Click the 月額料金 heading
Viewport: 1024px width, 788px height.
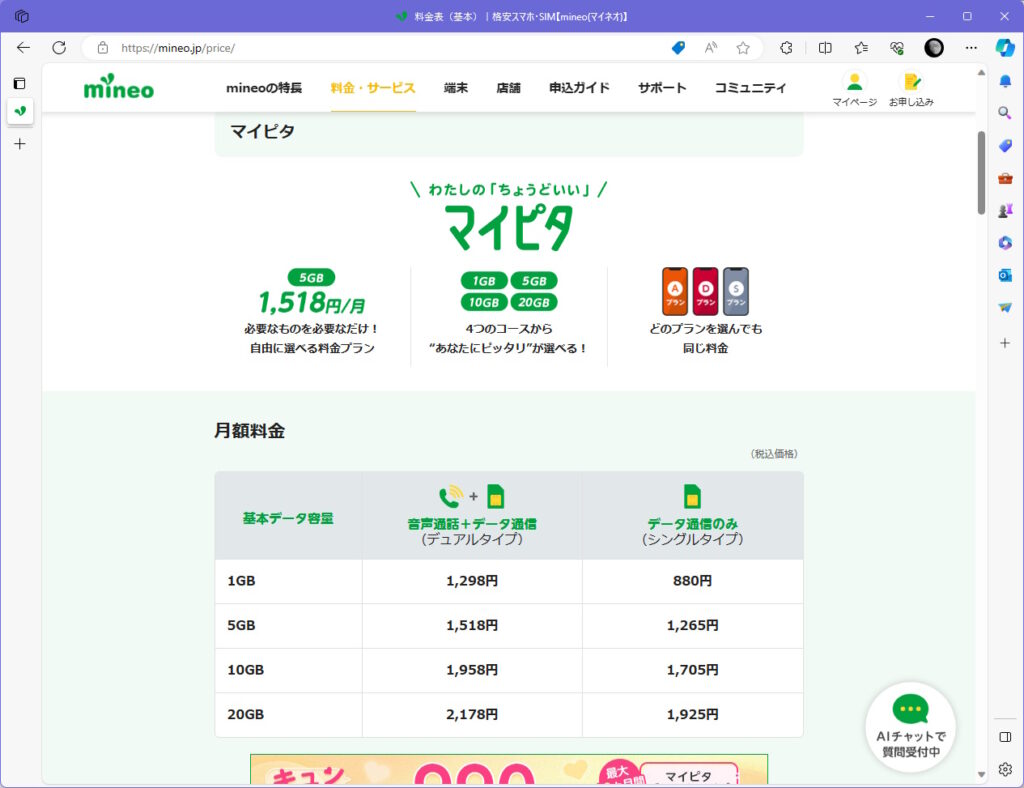coord(249,431)
